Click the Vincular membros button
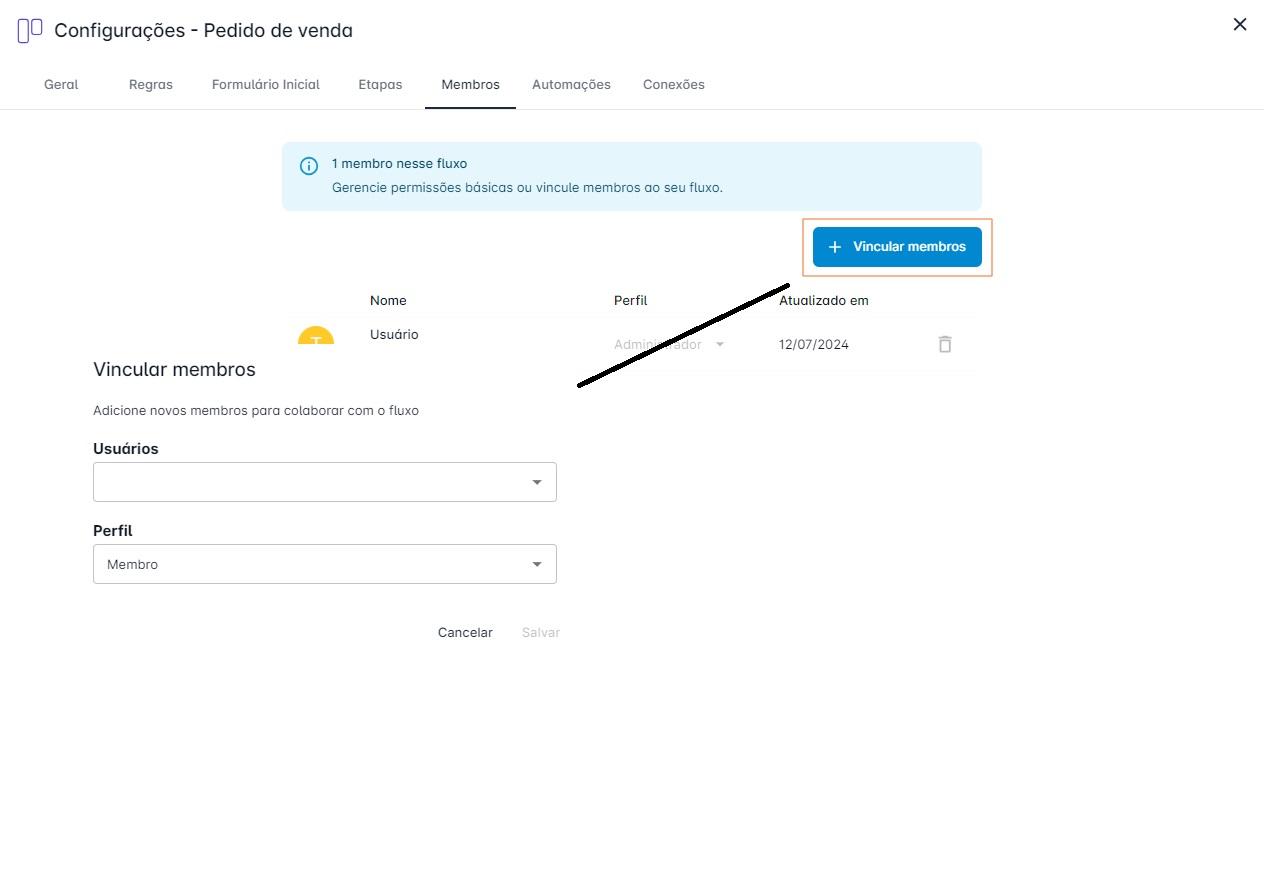This screenshot has height=874, width=1264. [897, 247]
